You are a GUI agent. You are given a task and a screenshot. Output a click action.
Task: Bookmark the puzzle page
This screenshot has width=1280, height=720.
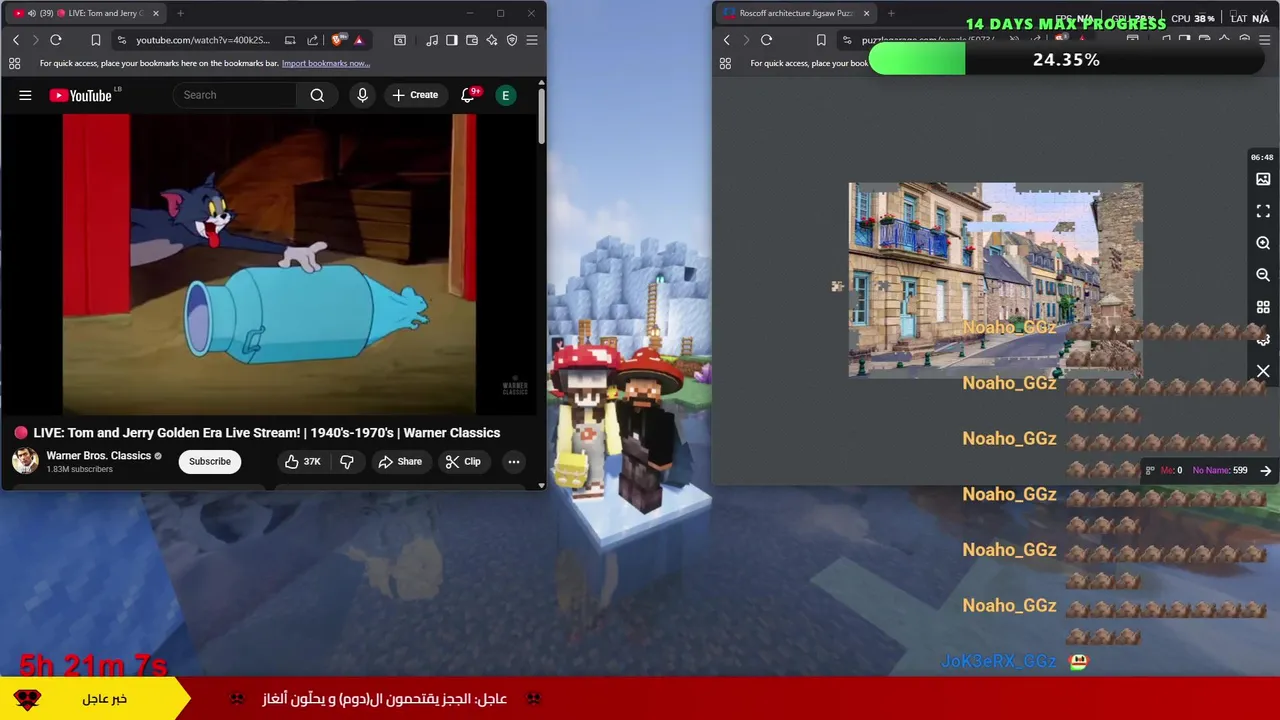(x=821, y=40)
